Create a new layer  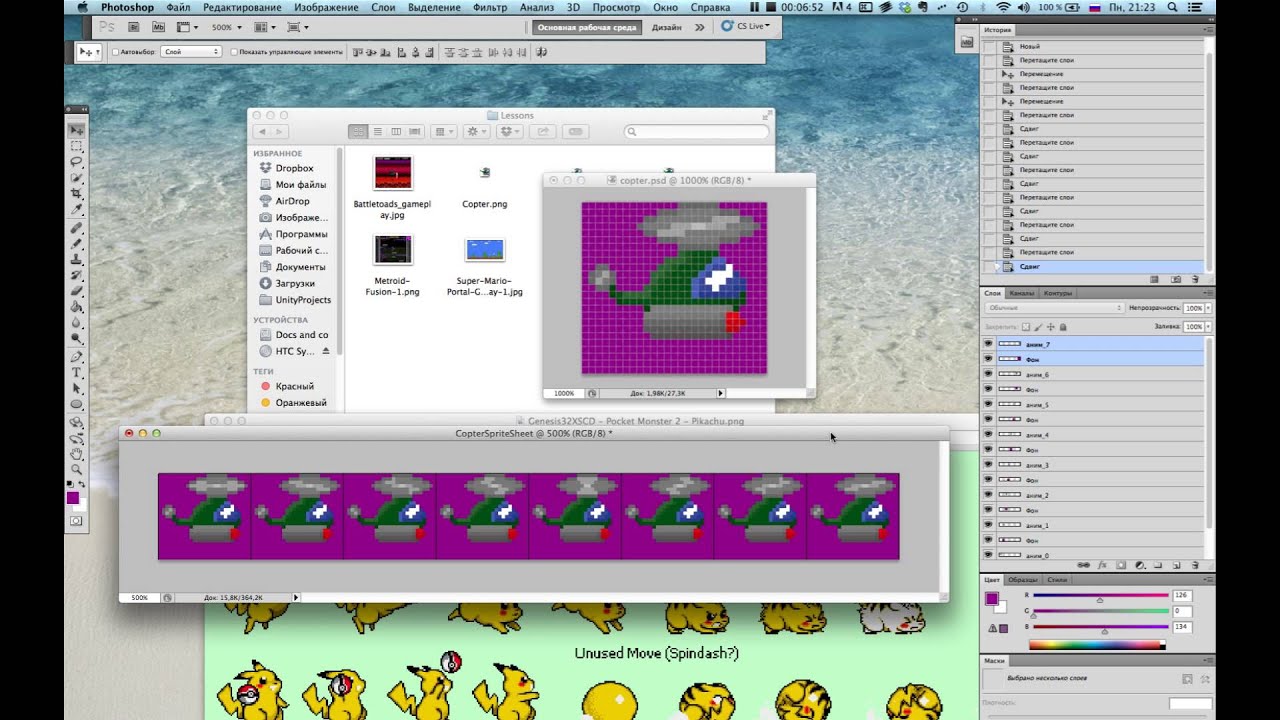1176,565
